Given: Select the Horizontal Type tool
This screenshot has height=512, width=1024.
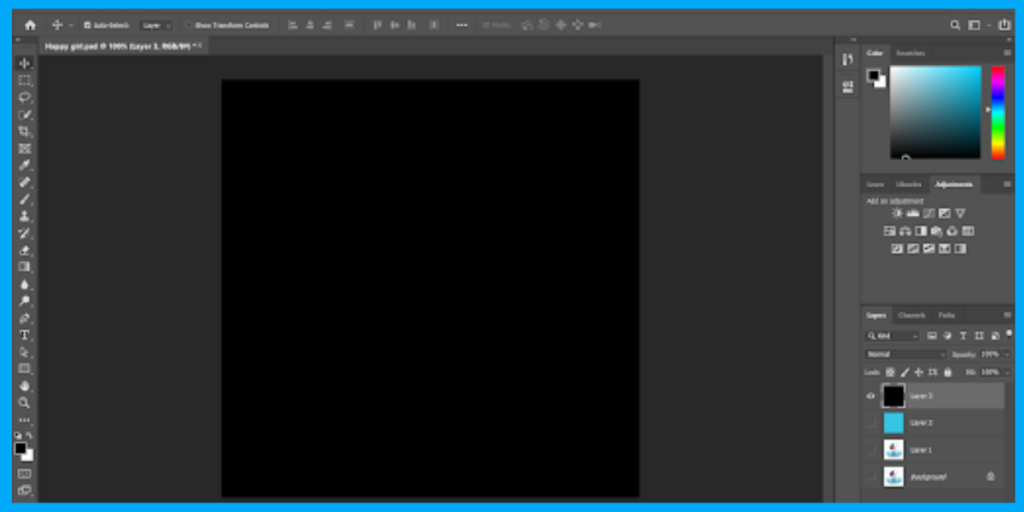Looking at the screenshot, I should (x=24, y=335).
